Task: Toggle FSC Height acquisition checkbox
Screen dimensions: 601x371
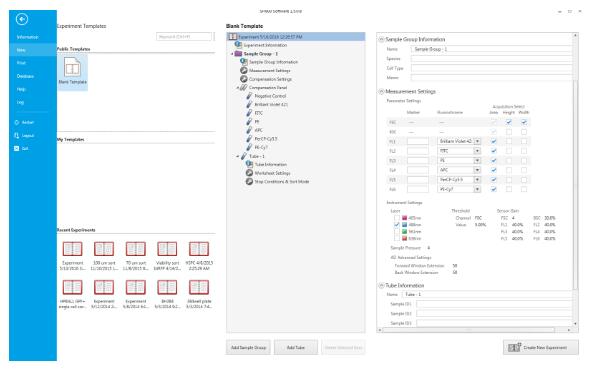Action: tap(509, 122)
